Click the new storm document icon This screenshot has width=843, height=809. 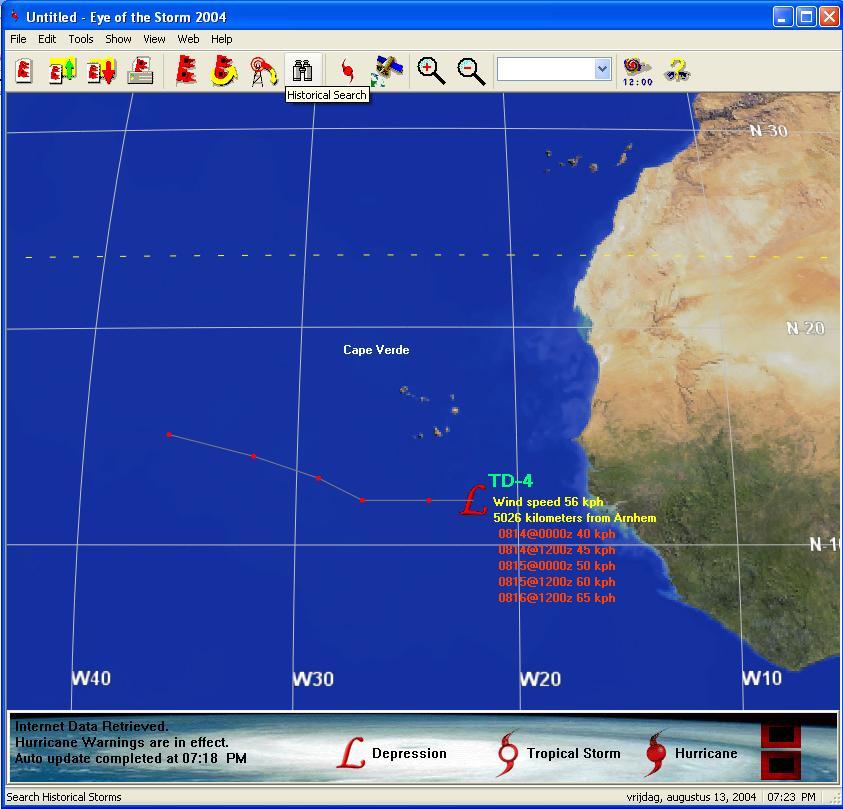click(x=24, y=70)
